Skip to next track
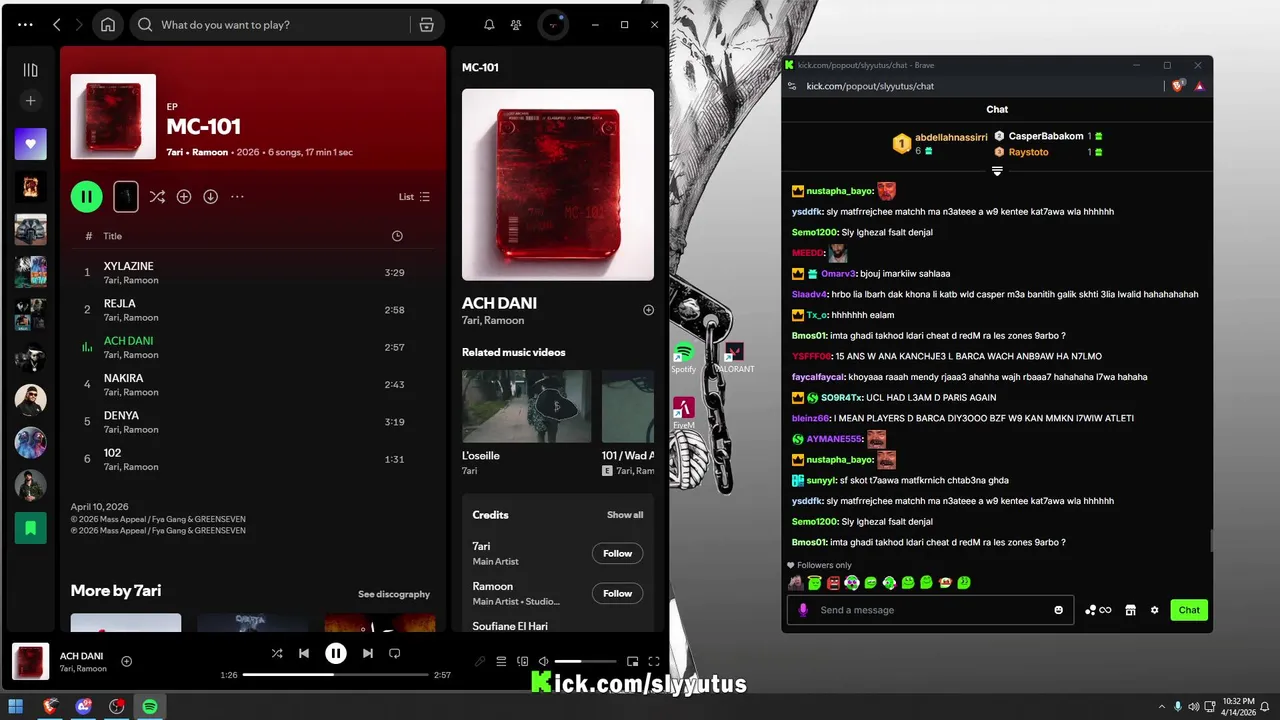 tap(367, 653)
